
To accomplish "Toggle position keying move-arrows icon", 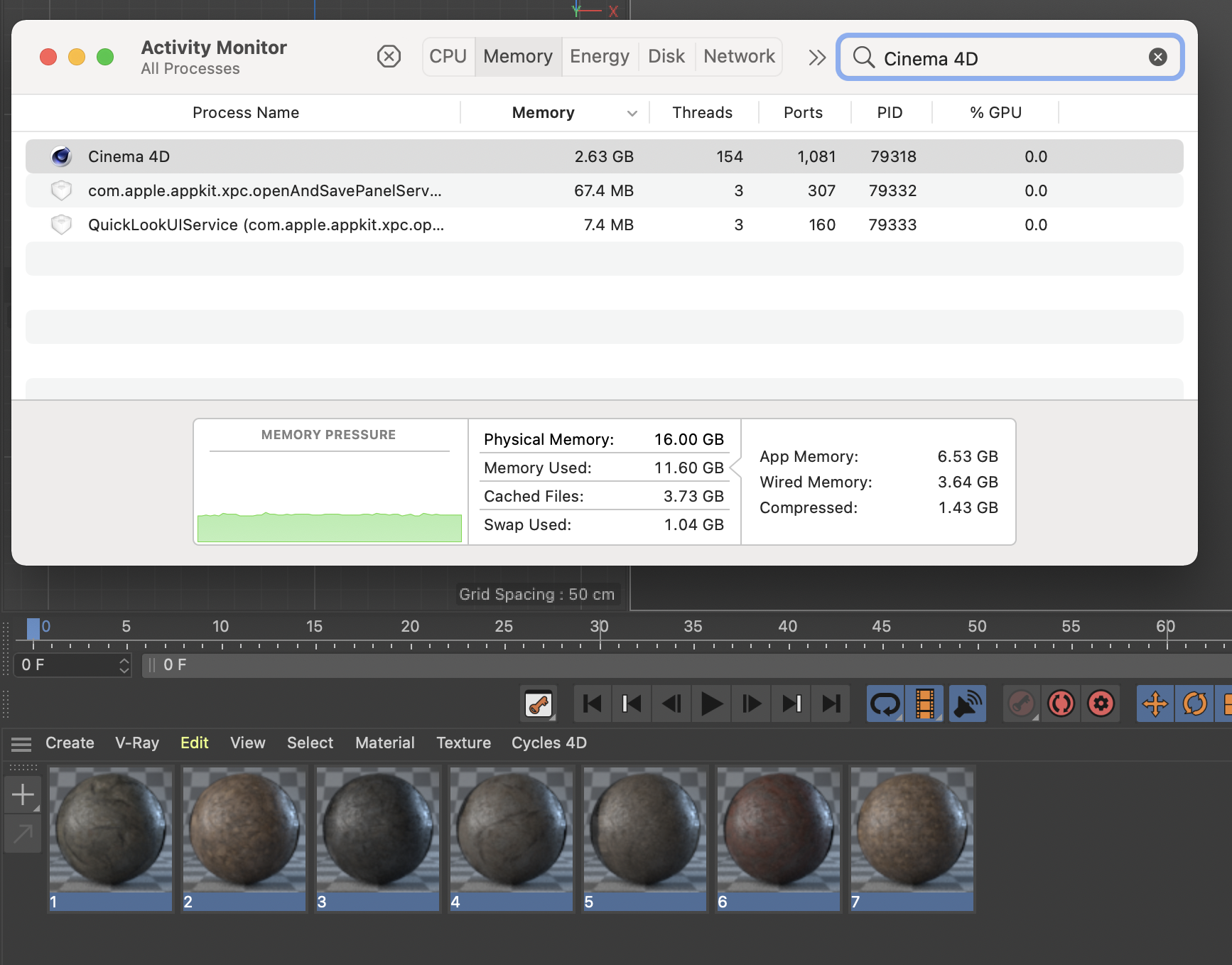I will (x=1155, y=703).
